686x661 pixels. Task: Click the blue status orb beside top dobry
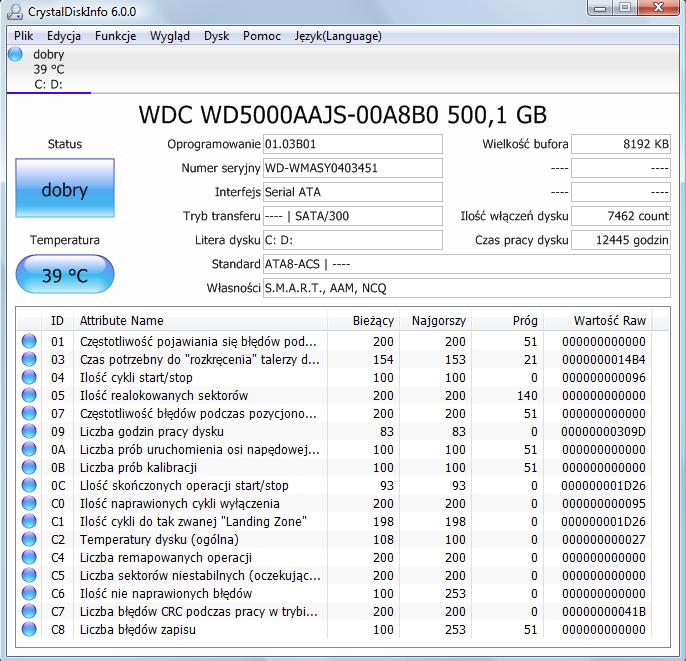pyautogui.click(x=15, y=54)
